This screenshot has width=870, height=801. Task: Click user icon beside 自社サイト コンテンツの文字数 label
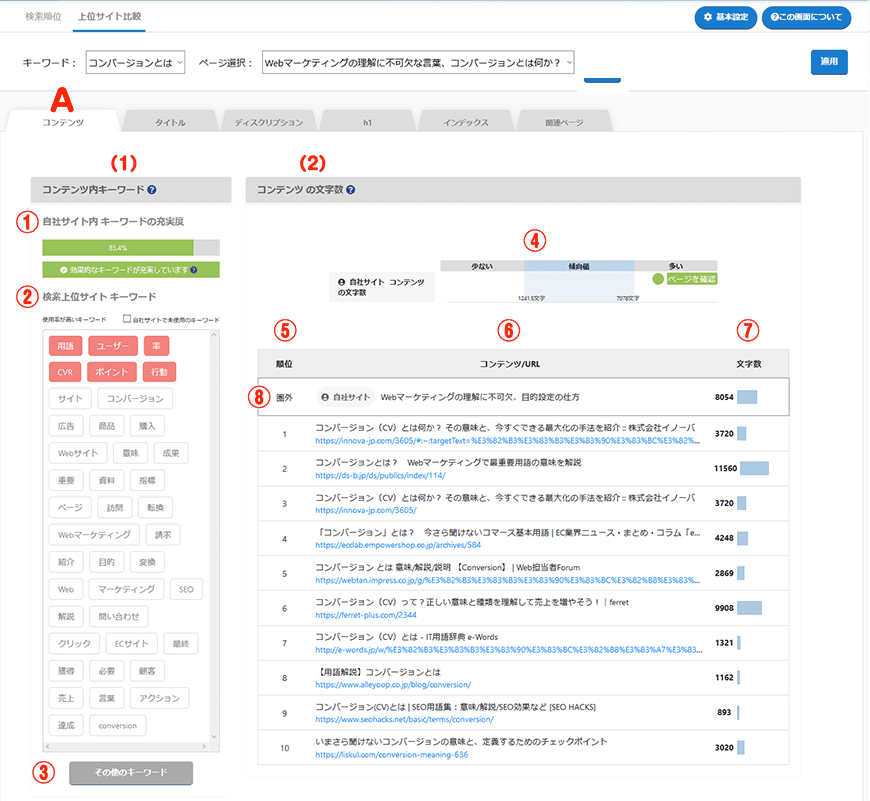pos(342,283)
